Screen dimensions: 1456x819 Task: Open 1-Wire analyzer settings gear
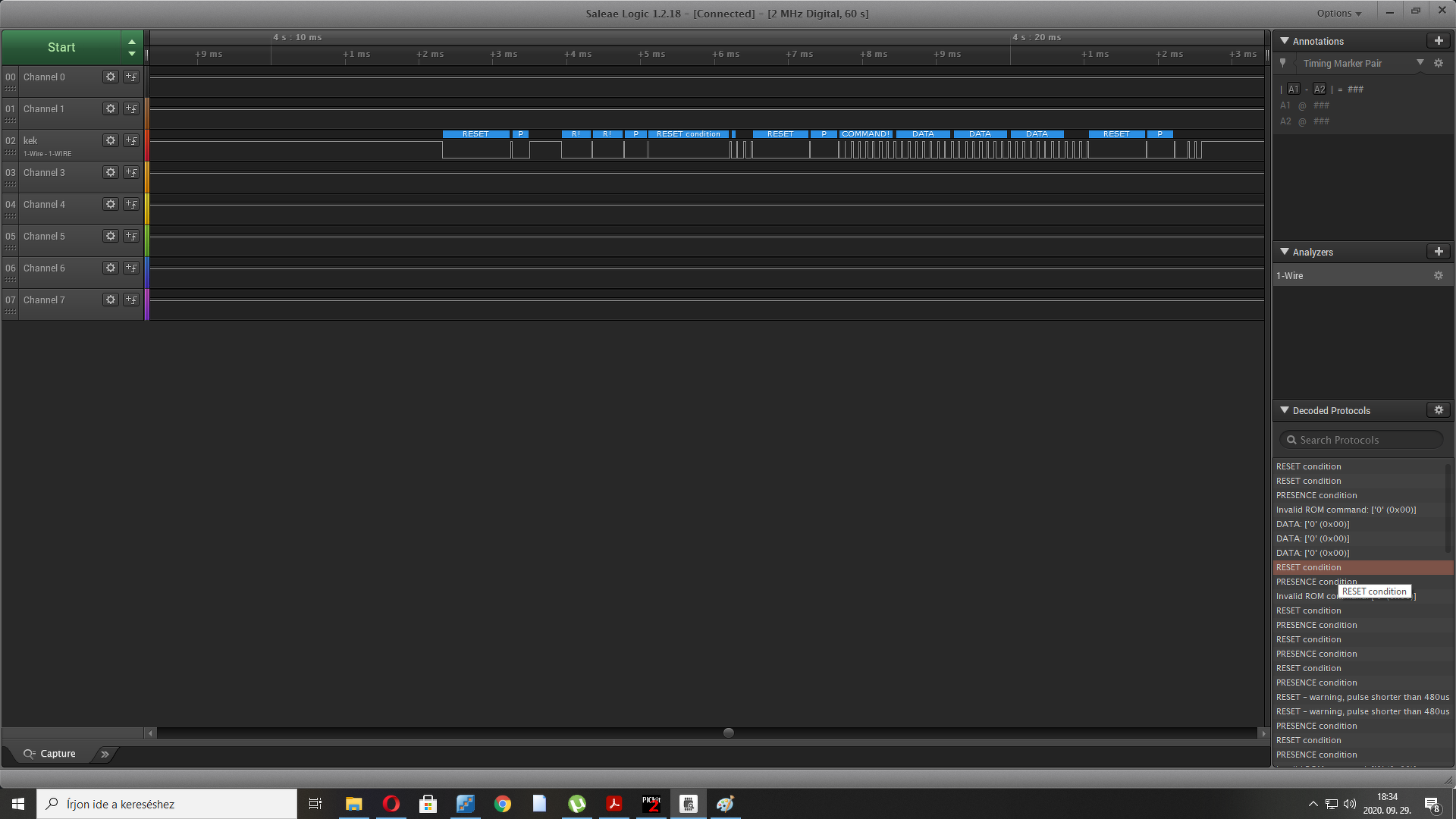pos(1438,276)
